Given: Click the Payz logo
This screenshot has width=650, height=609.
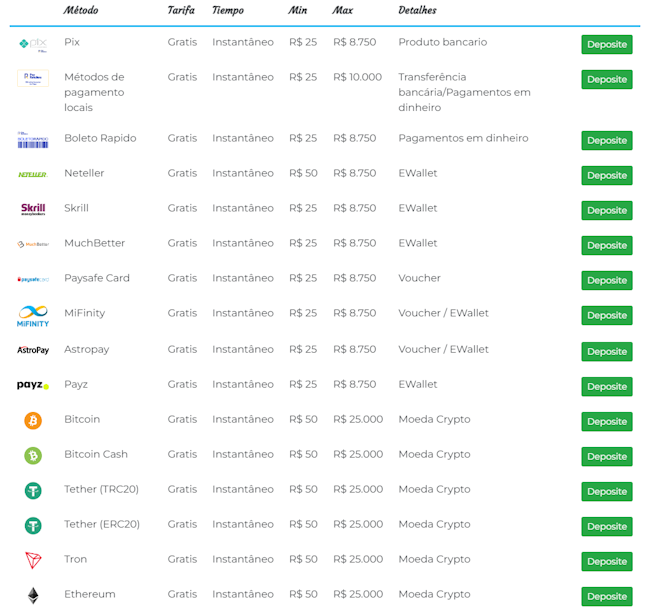Looking at the screenshot, I should point(33,385).
